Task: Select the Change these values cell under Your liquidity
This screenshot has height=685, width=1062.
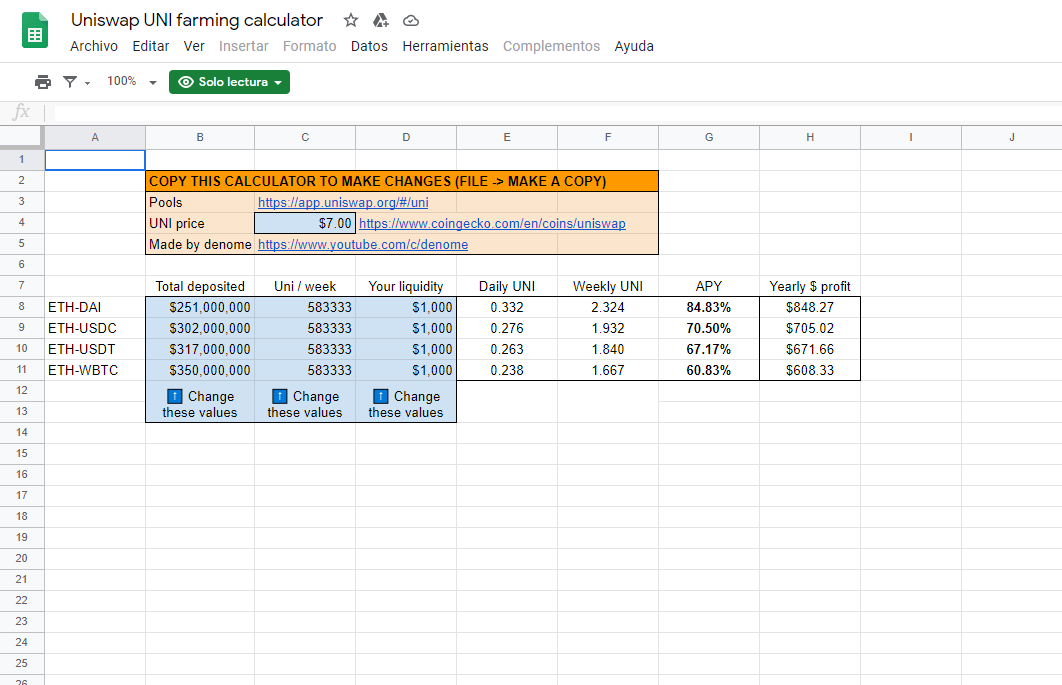Action: 406,402
